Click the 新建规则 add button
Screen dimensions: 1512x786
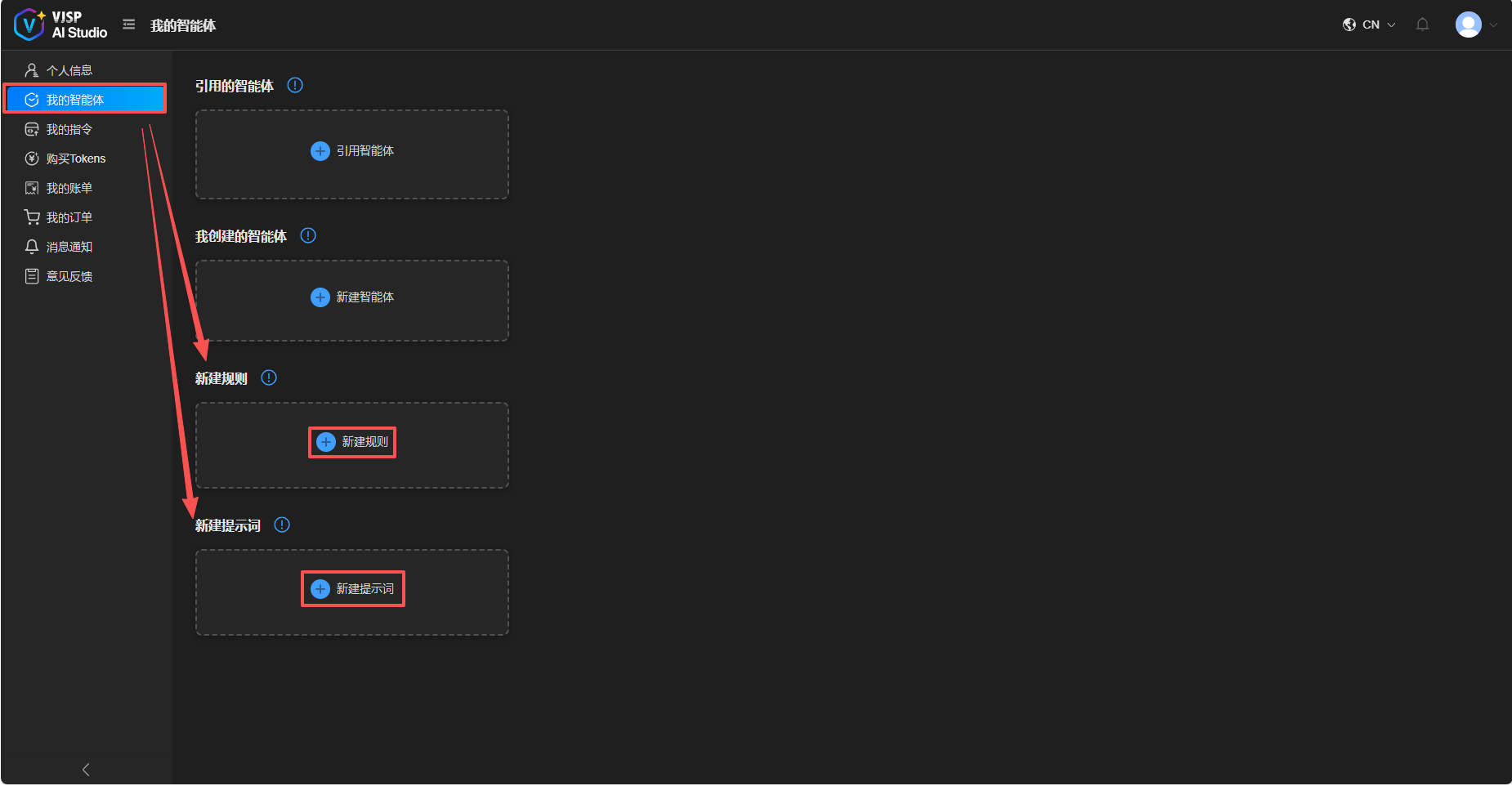[352, 442]
